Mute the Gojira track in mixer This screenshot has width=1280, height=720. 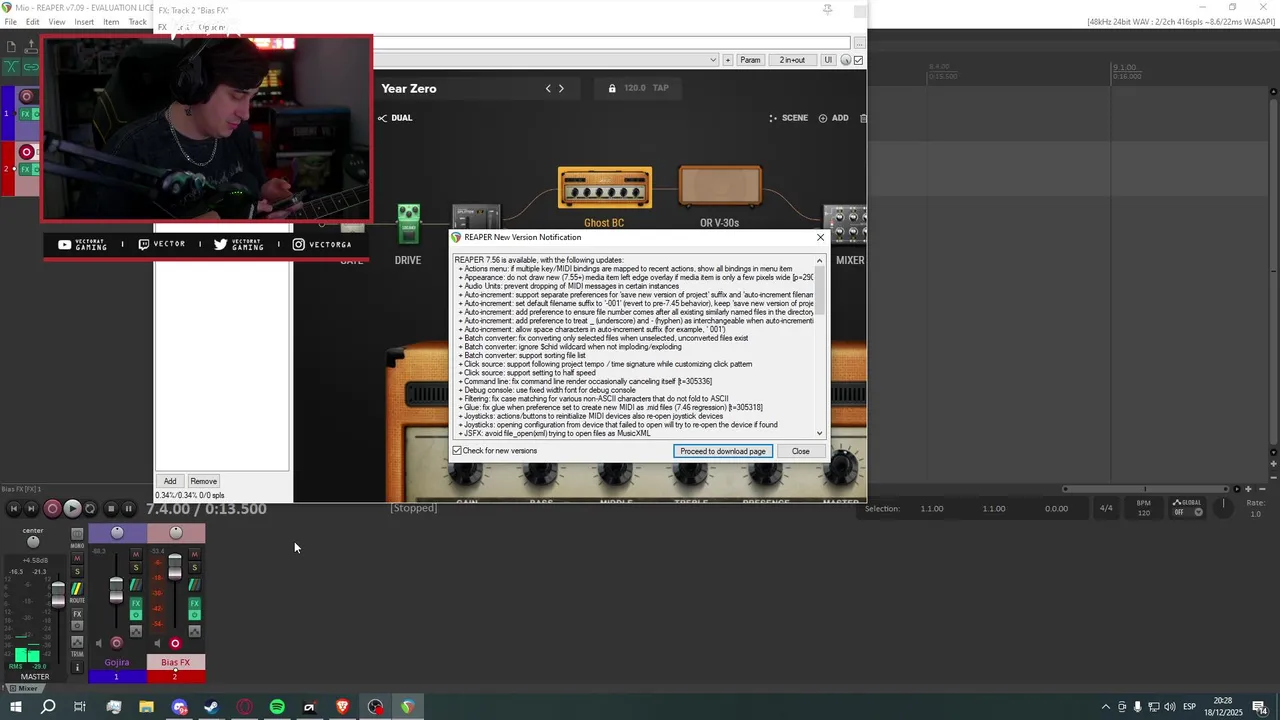136,554
